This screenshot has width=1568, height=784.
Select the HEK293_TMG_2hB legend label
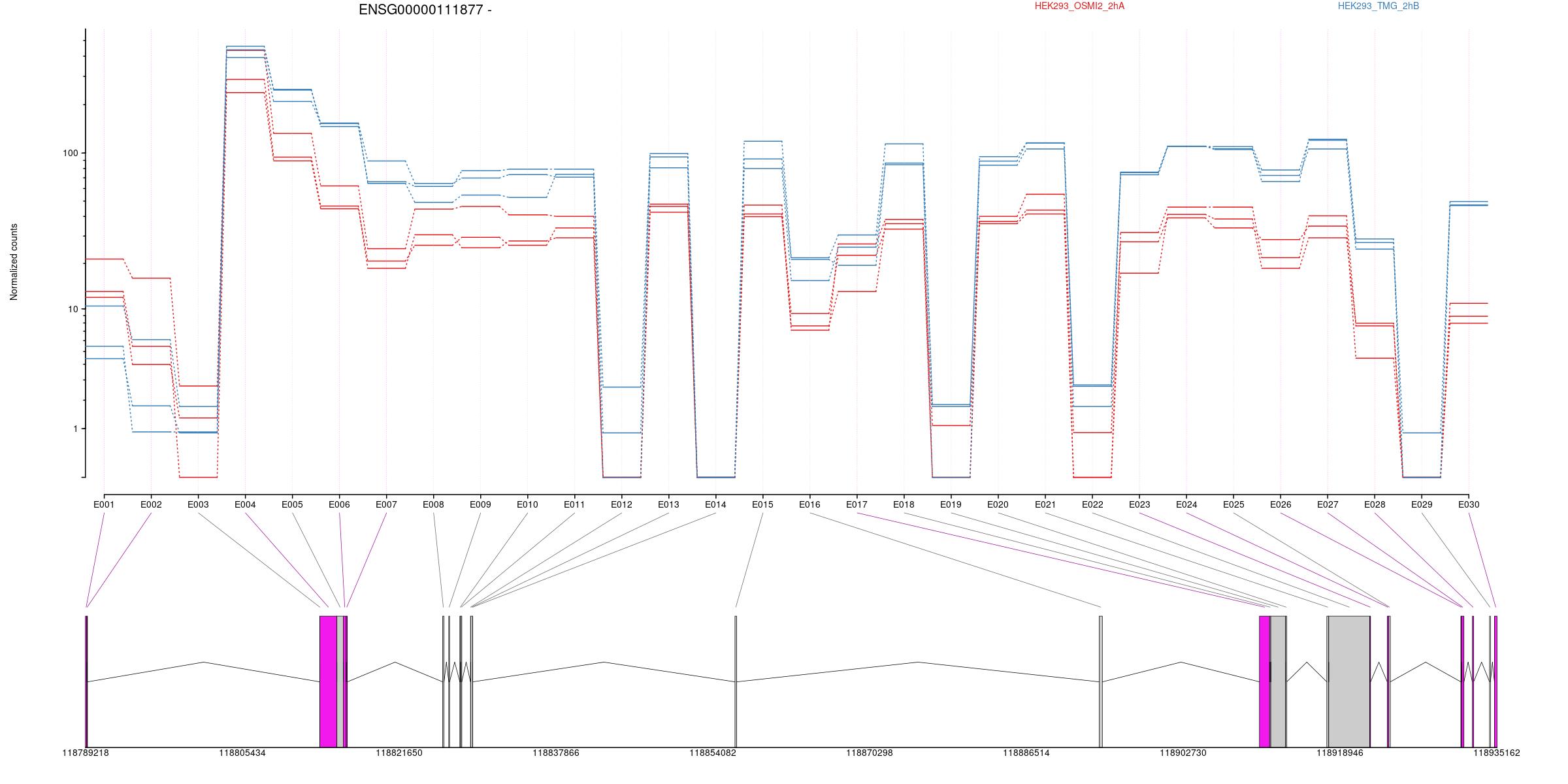(1379, 6)
